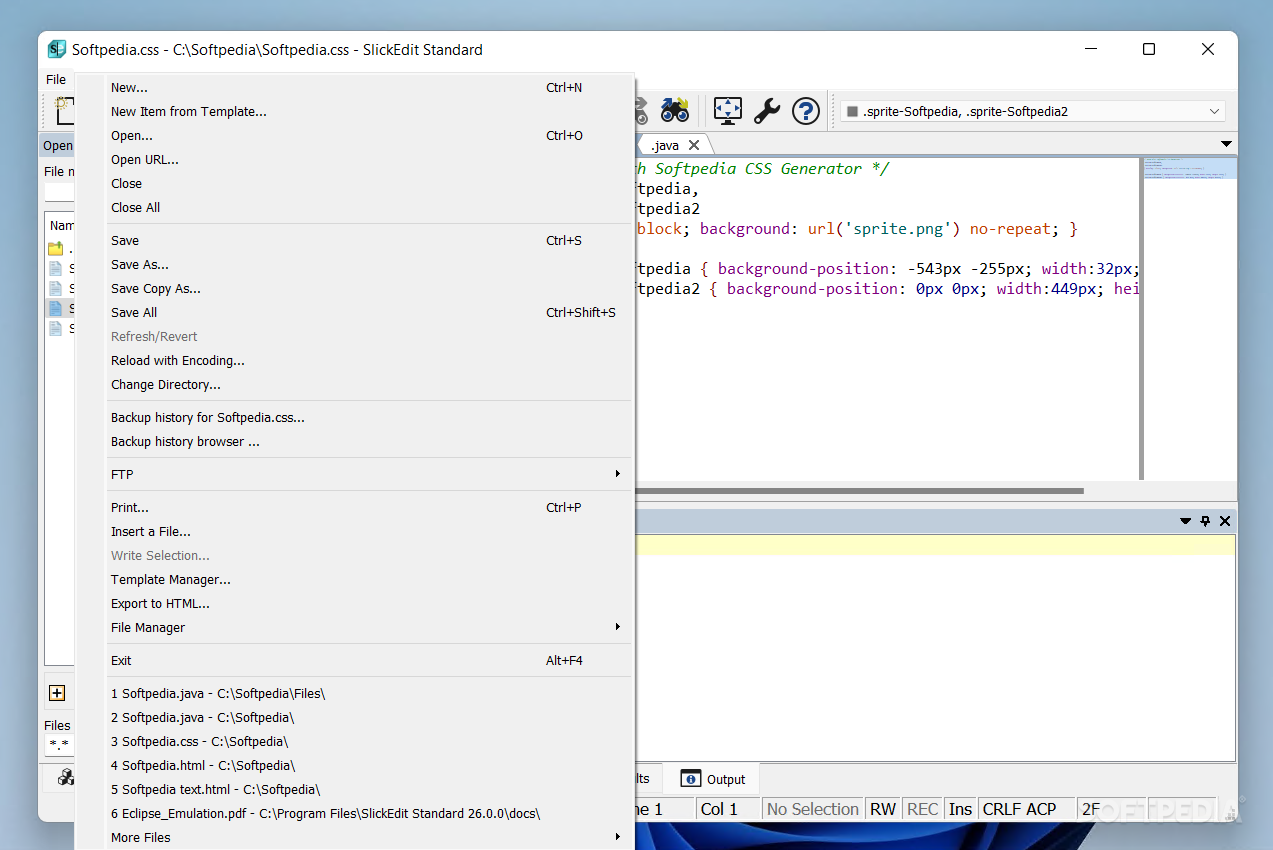
Task: Click the Files filter input field
Action: click(59, 745)
